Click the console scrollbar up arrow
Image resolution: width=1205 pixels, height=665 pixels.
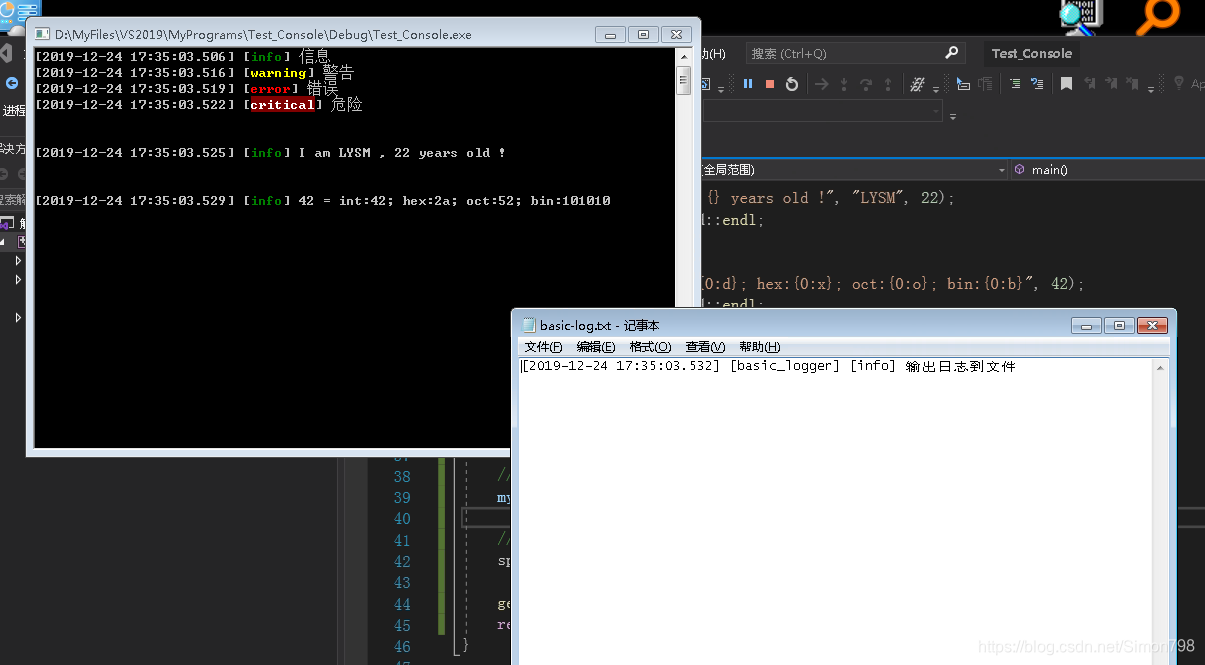(x=684, y=57)
